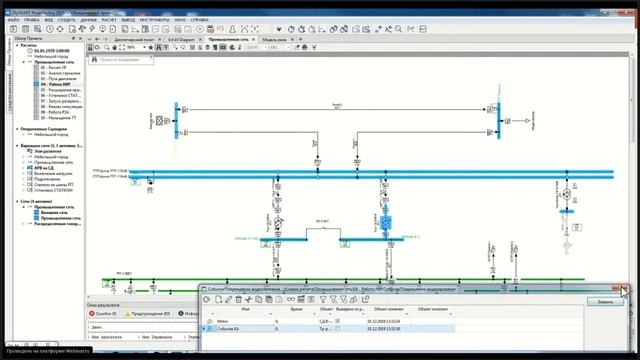Select study case 09 - Работа РЗА
The width and height of the screenshot is (640, 360).
click(x=55, y=112)
